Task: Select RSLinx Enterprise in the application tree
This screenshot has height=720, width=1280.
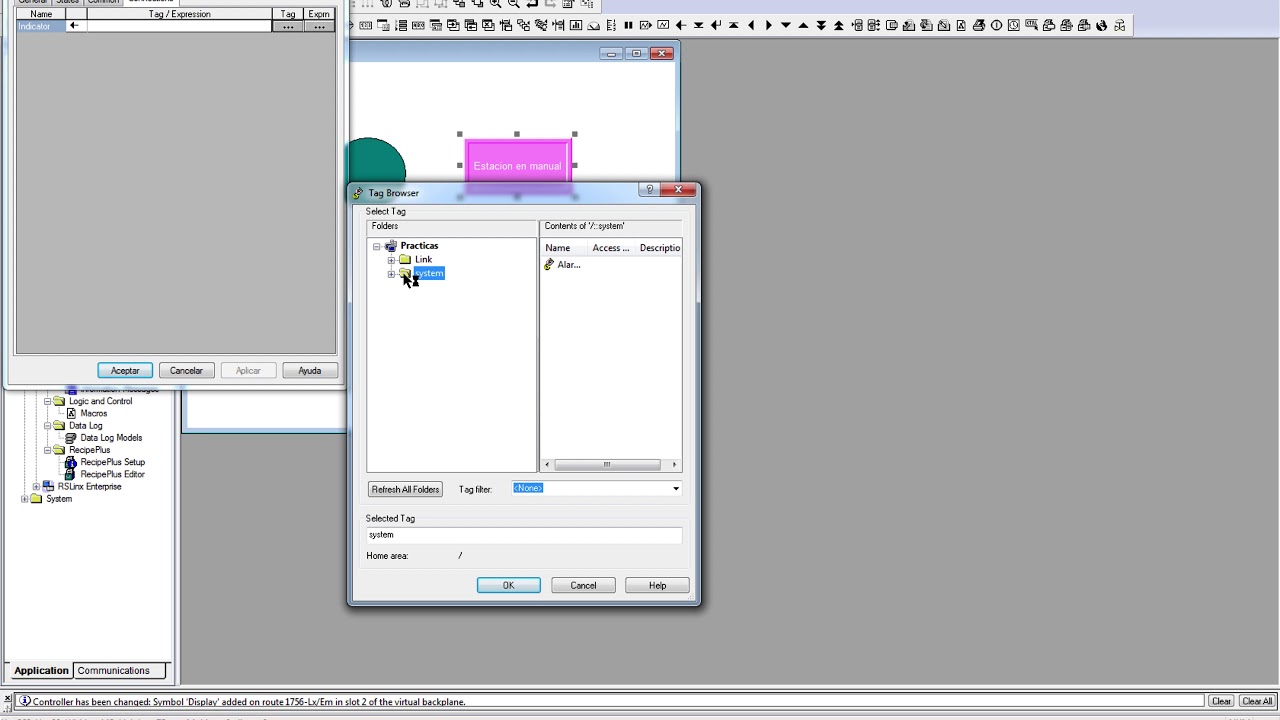Action: [89, 487]
